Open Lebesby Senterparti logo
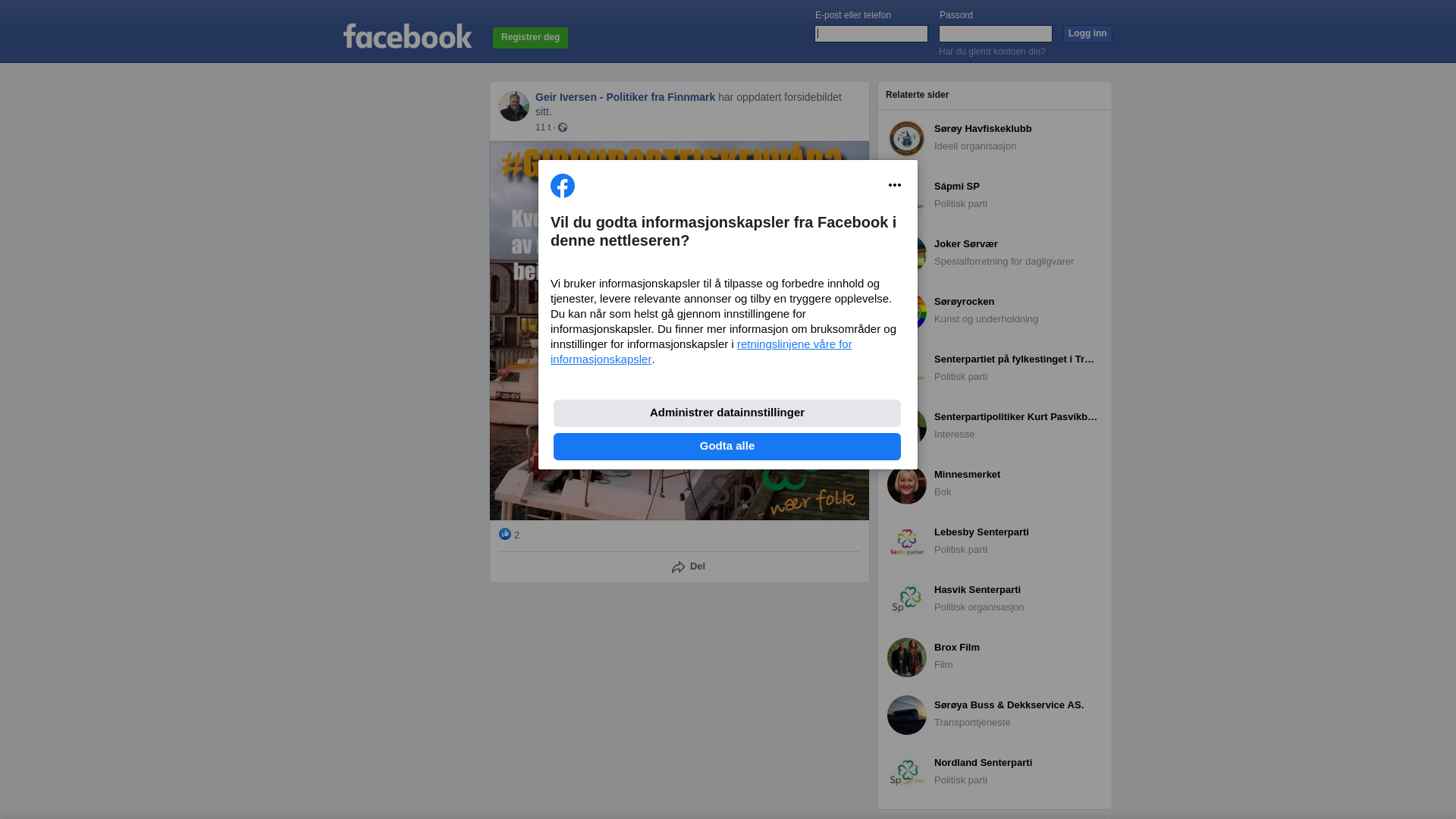1456x819 pixels. [907, 542]
